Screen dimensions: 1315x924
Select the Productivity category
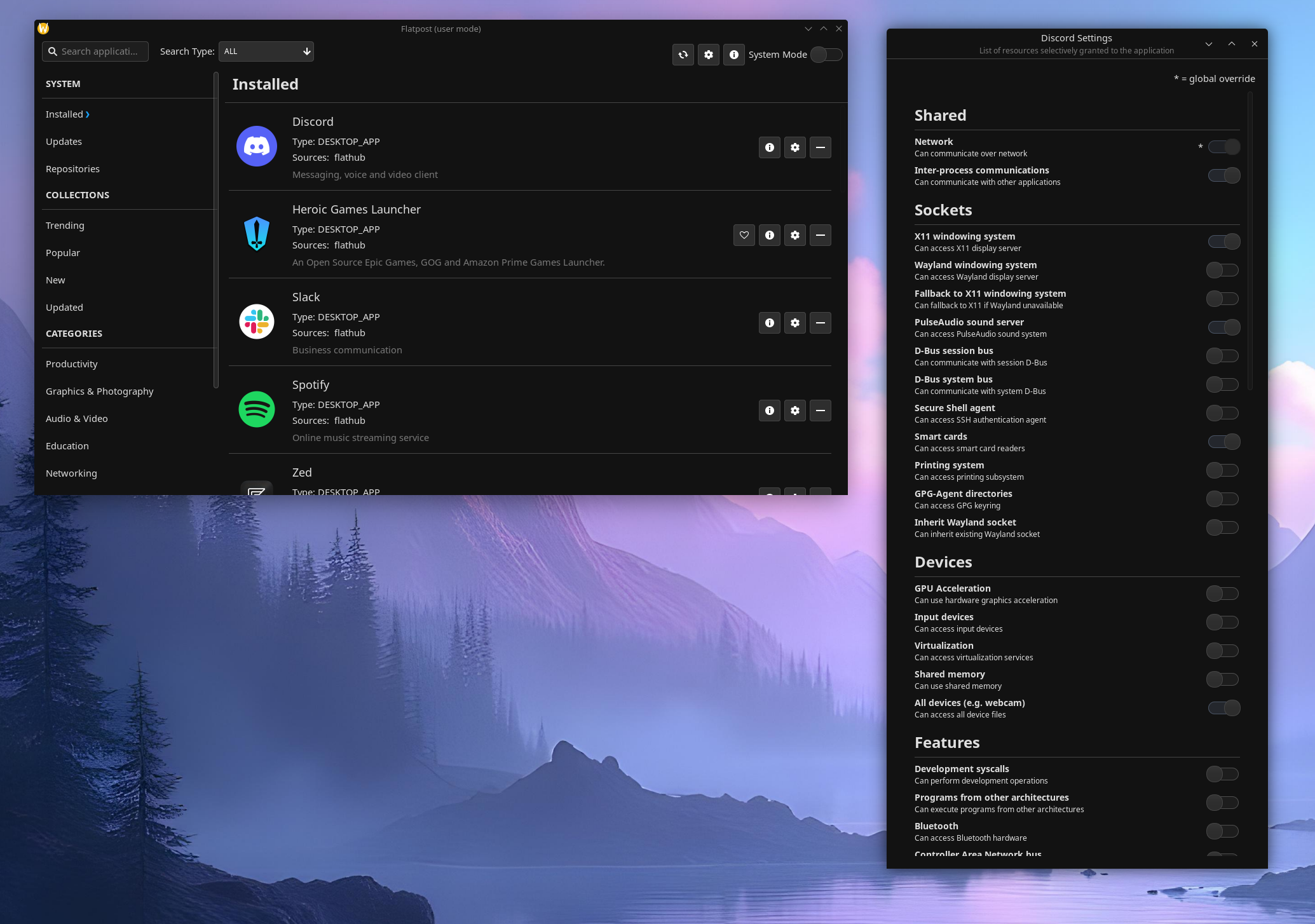tap(71, 363)
